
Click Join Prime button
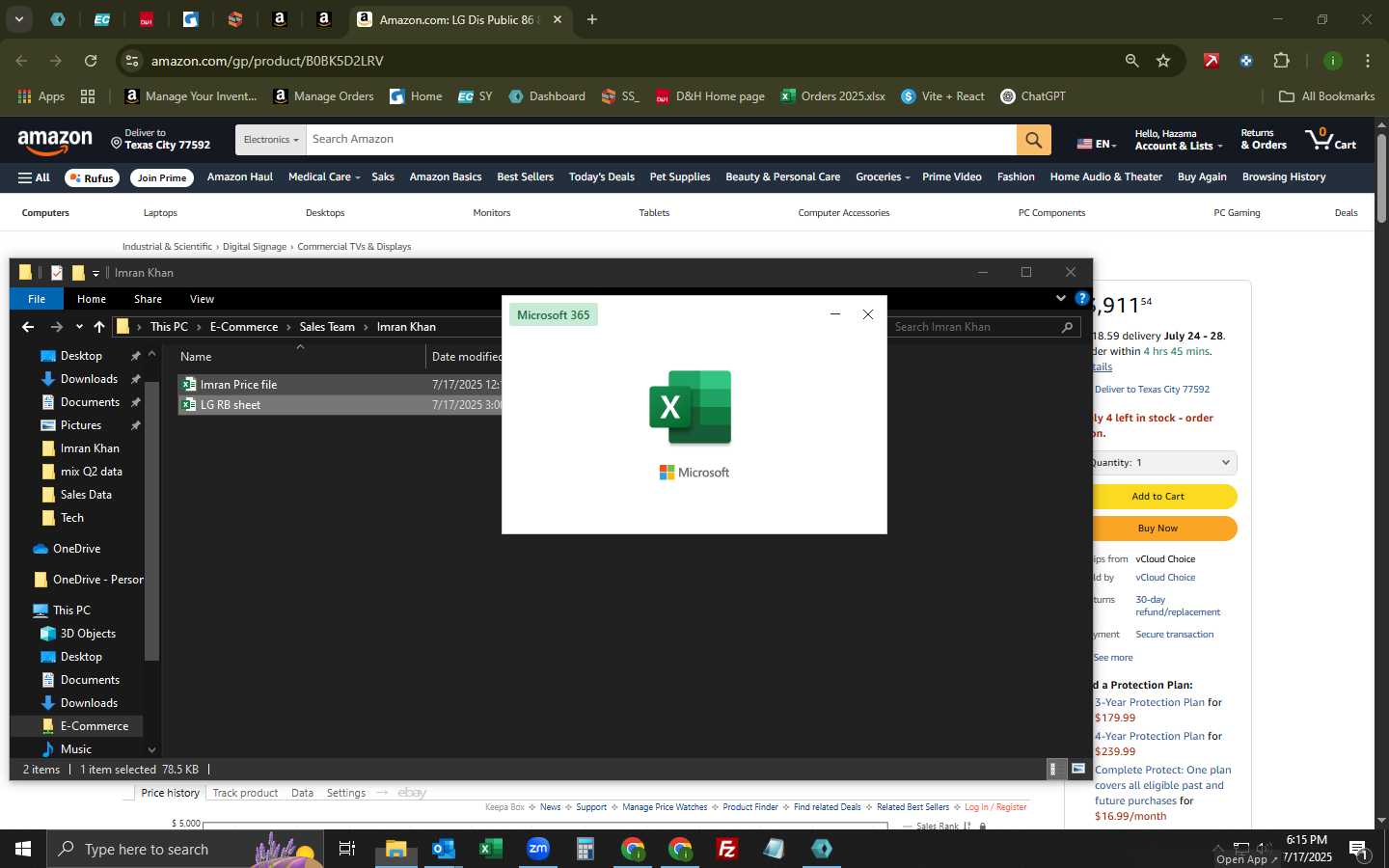[x=162, y=178]
